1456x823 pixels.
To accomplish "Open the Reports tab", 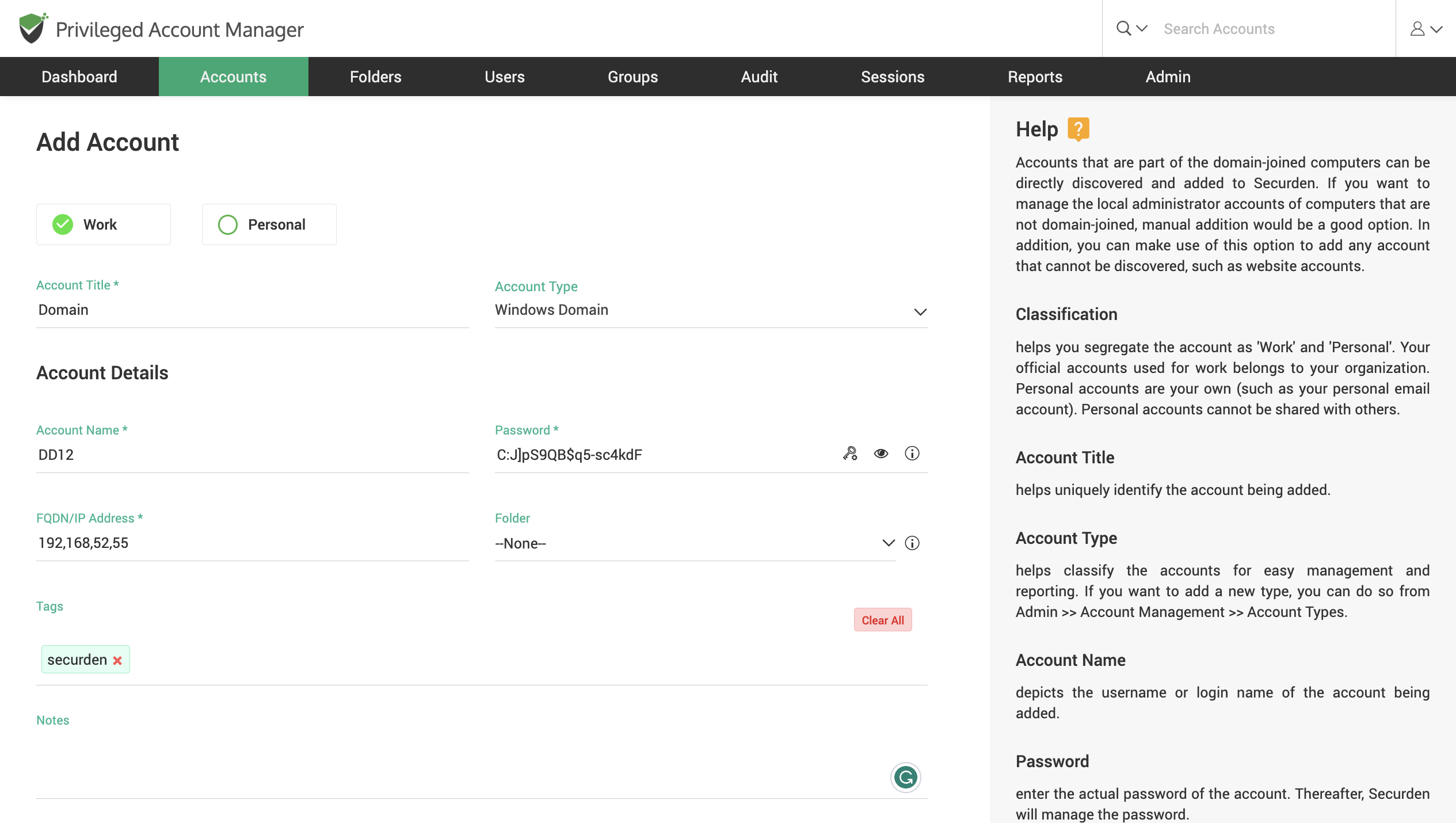I will (x=1035, y=77).
